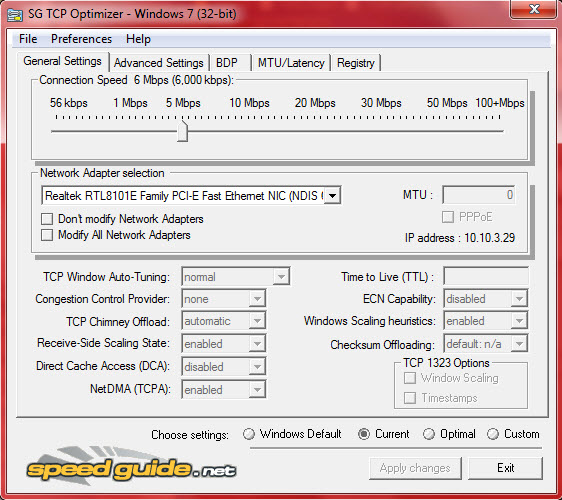Viewport: 562px width, 500px height.
Task: Switch to the MTU/Latency tab
Action: [x=291, y=63]
